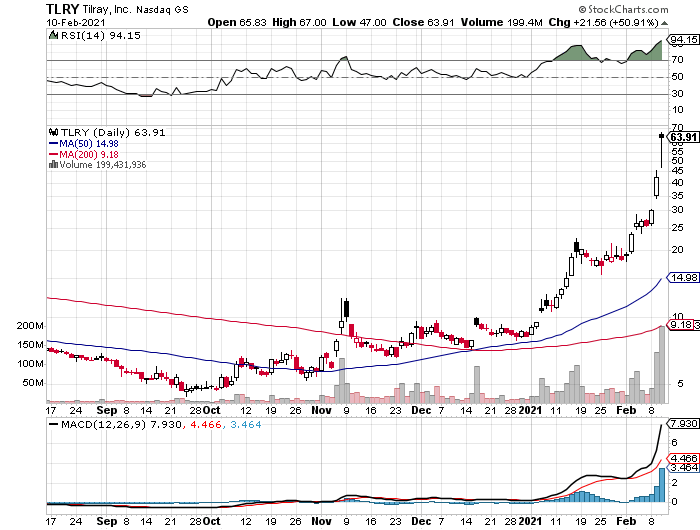Click the 'Sep' label under the price panel

(107, 410)
